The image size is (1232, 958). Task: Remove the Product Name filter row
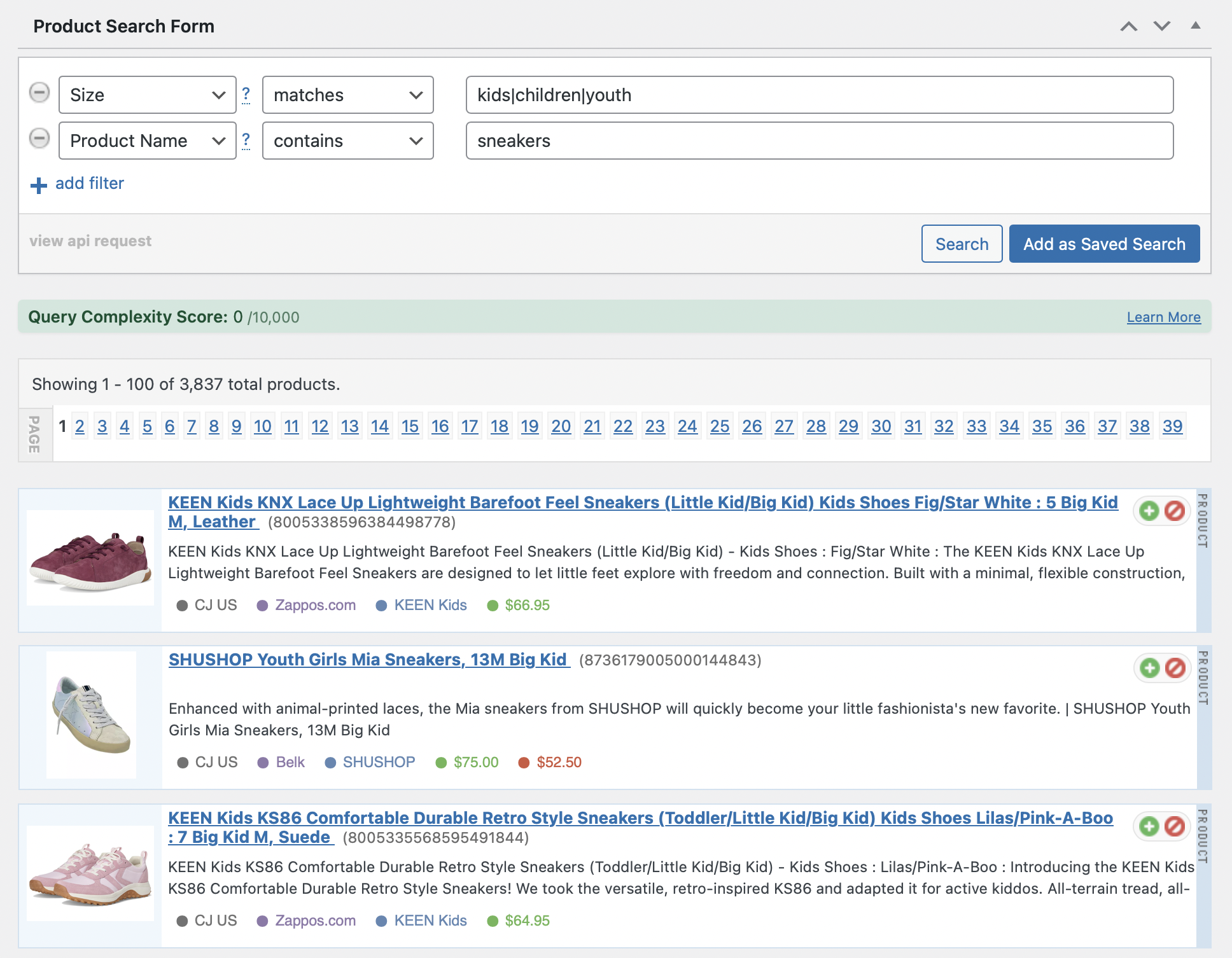(x=39, y=139)
